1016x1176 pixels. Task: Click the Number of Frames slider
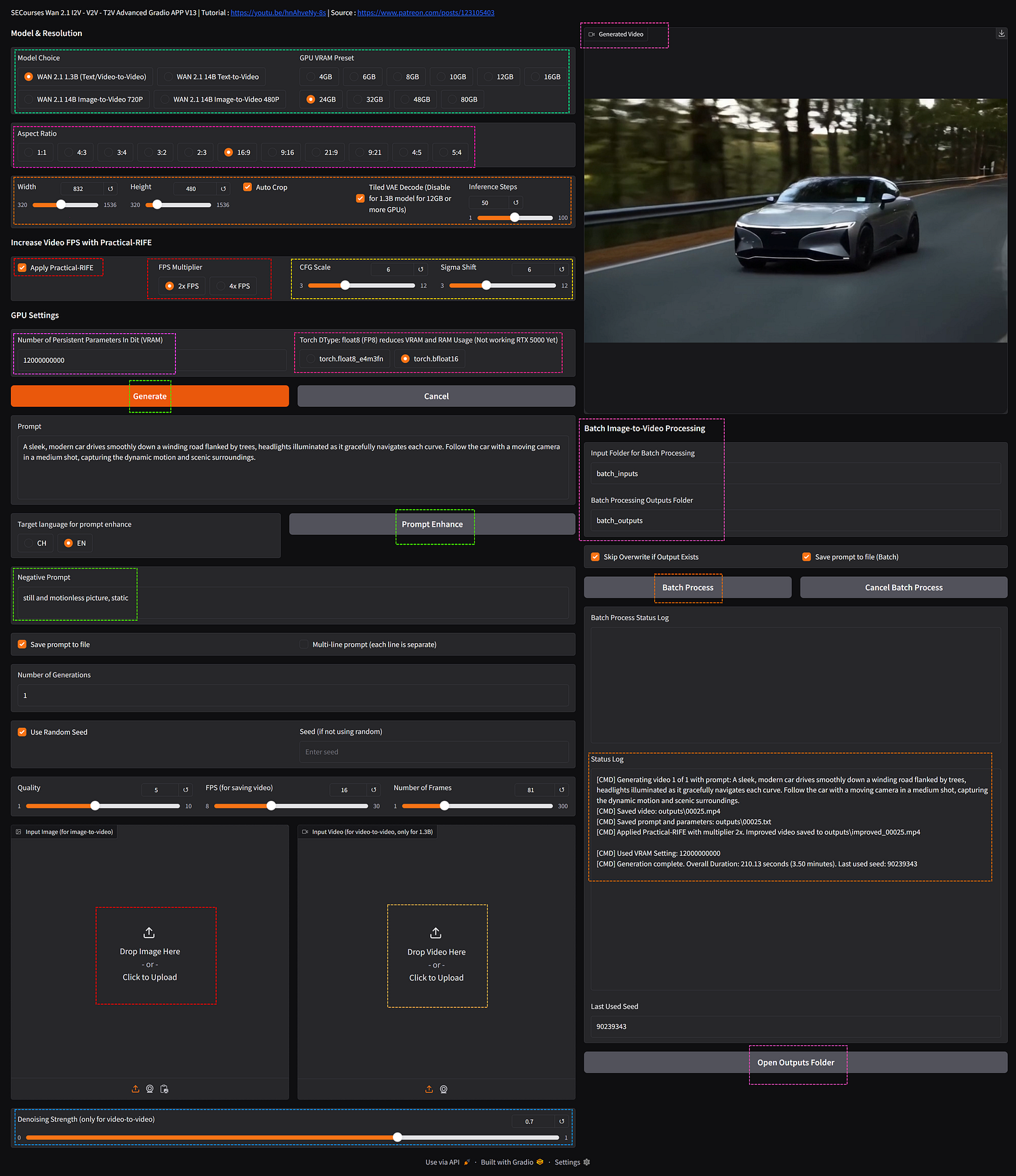point(478,806)
